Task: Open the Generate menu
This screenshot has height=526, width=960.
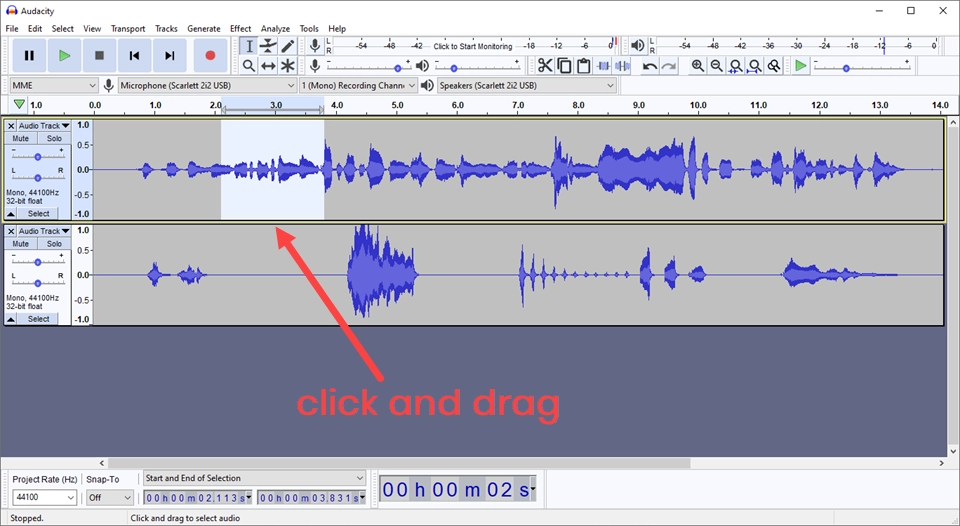Action: [x=204, y=29]
